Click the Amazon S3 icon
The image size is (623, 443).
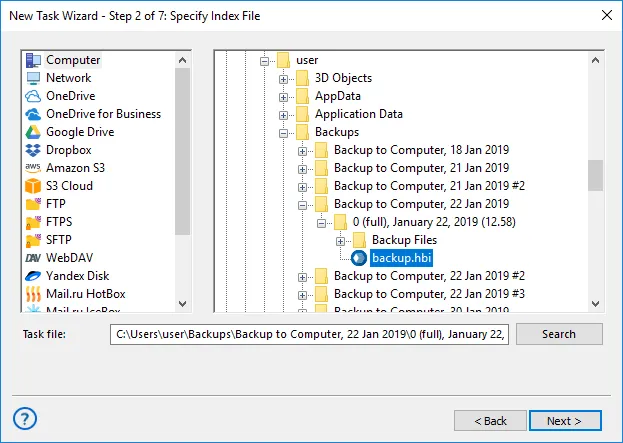tap(33, 168)
